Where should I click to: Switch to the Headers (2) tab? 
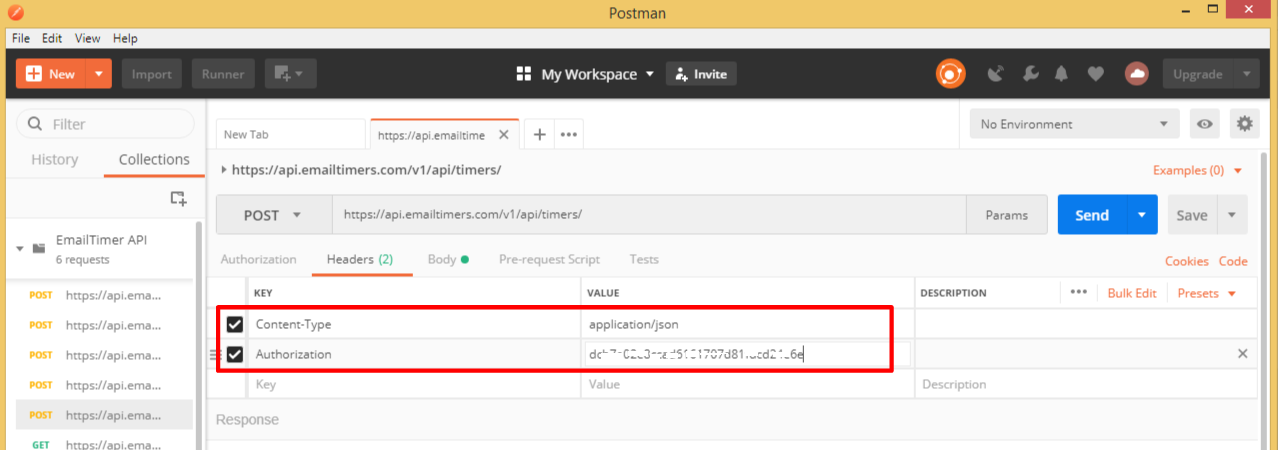(360, 259)
